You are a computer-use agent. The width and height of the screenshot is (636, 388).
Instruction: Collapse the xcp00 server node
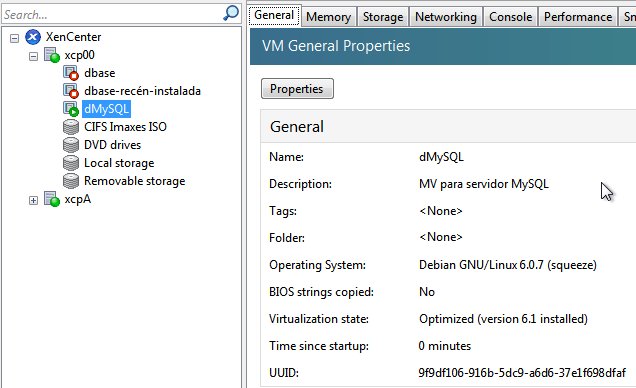point(33,56)
